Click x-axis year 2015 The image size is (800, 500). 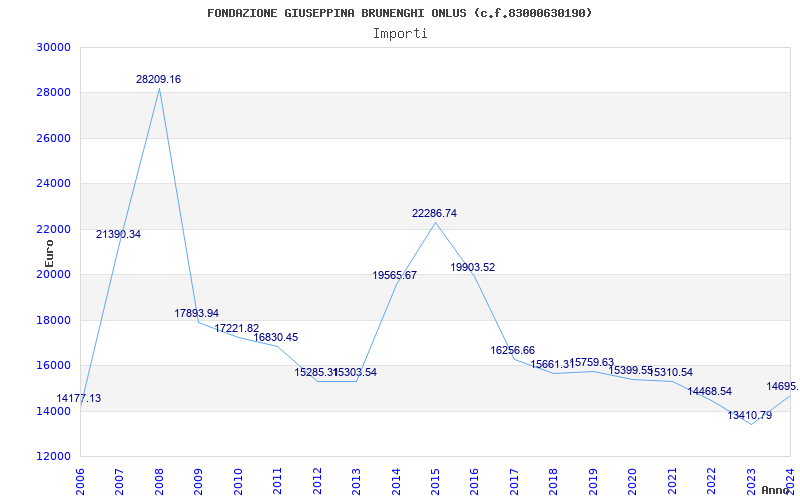pos(435,482)
